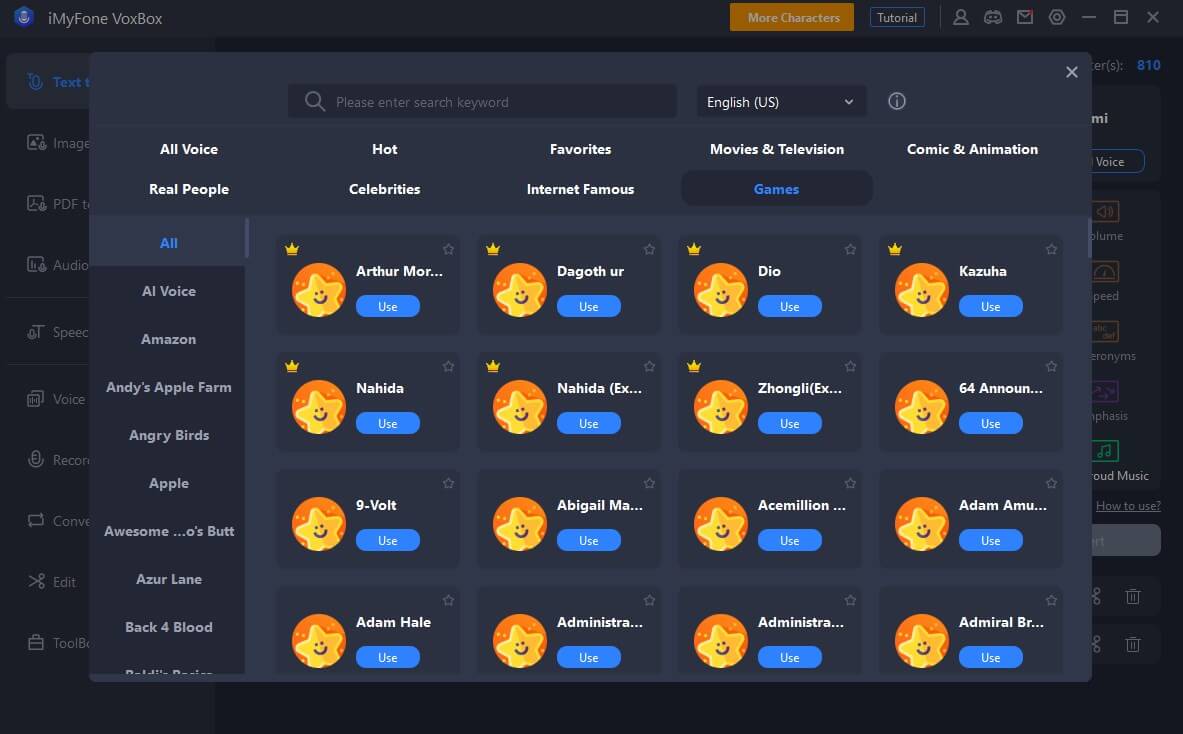Click the crown icon on Kazuha card
This screenshot has height=734, width=1183.
tap(895, 249)
